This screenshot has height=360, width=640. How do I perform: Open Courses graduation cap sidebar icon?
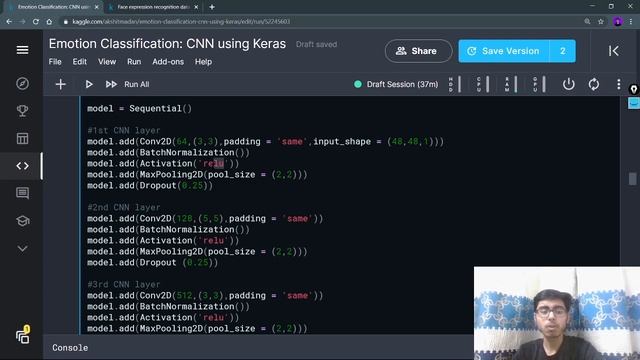pos(22,221)
